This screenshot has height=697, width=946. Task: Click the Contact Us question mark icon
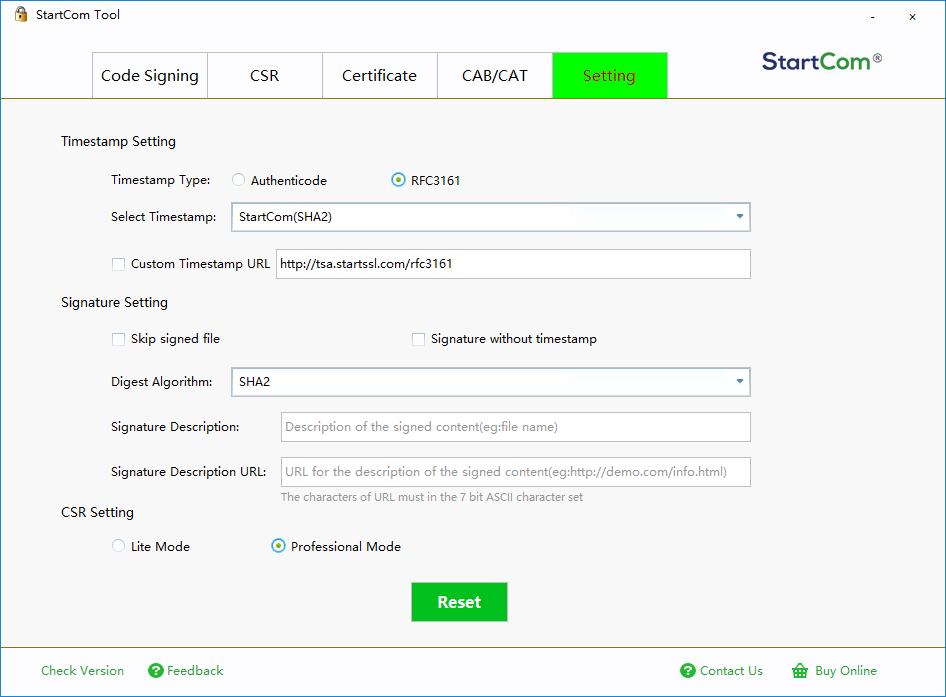tap(688, 670)
